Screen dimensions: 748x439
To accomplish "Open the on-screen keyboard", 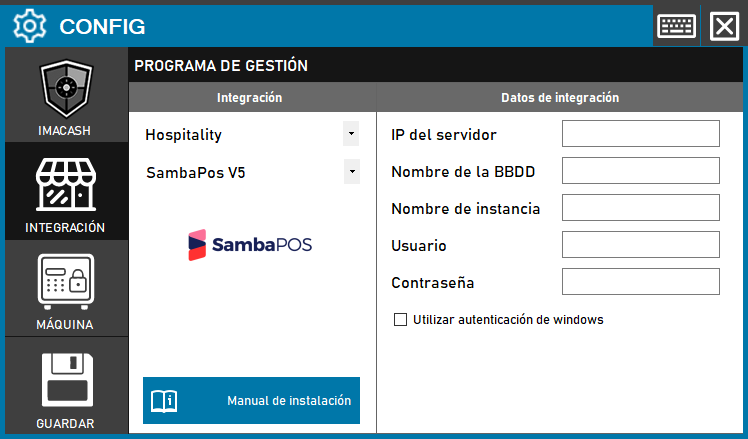I will point(677,25).
